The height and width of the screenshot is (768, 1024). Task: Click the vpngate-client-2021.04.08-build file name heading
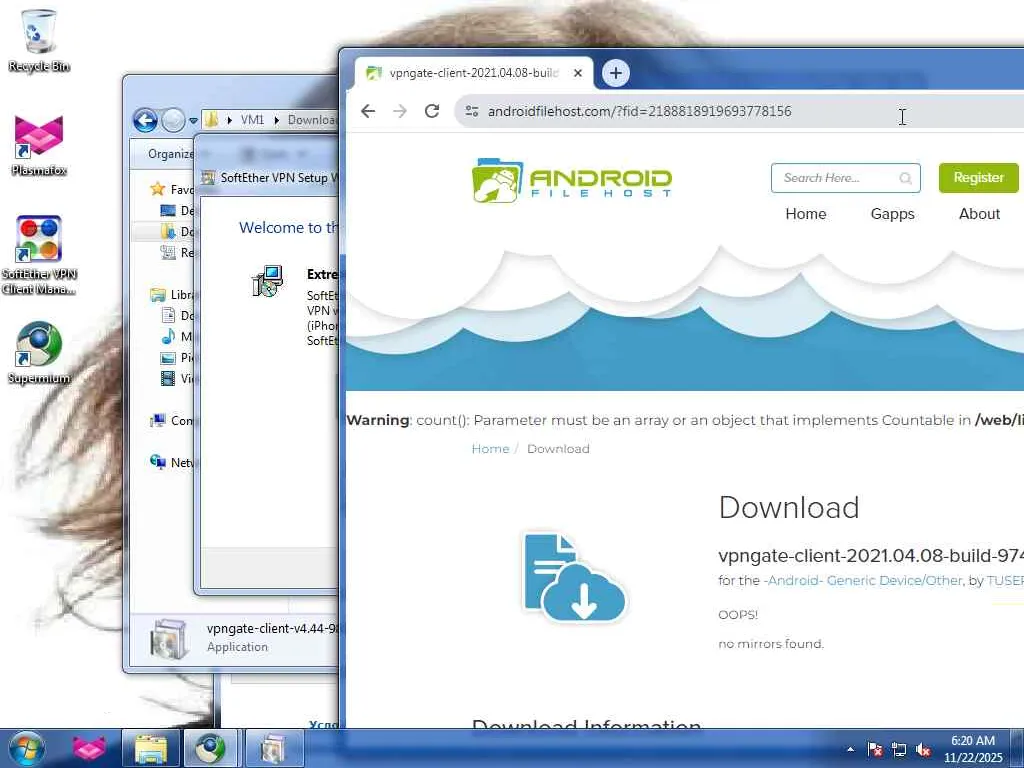pos(871,556)
